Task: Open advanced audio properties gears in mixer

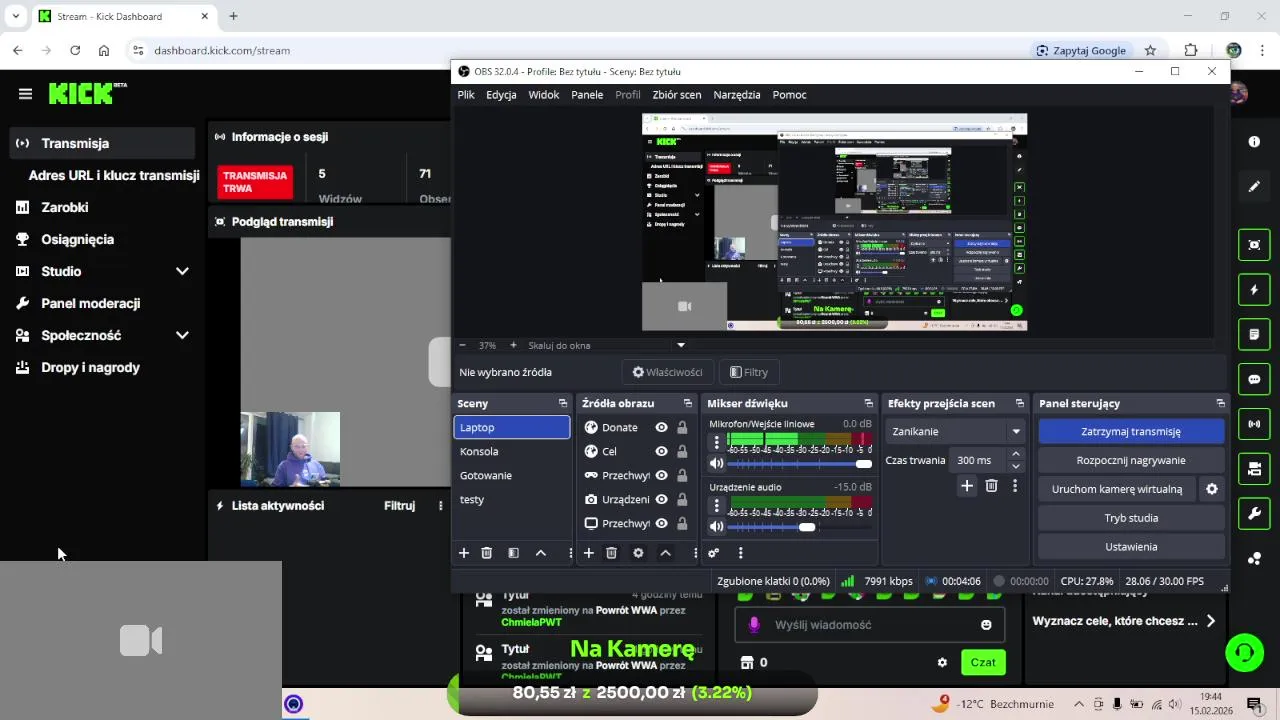Action: pos(713,553)
